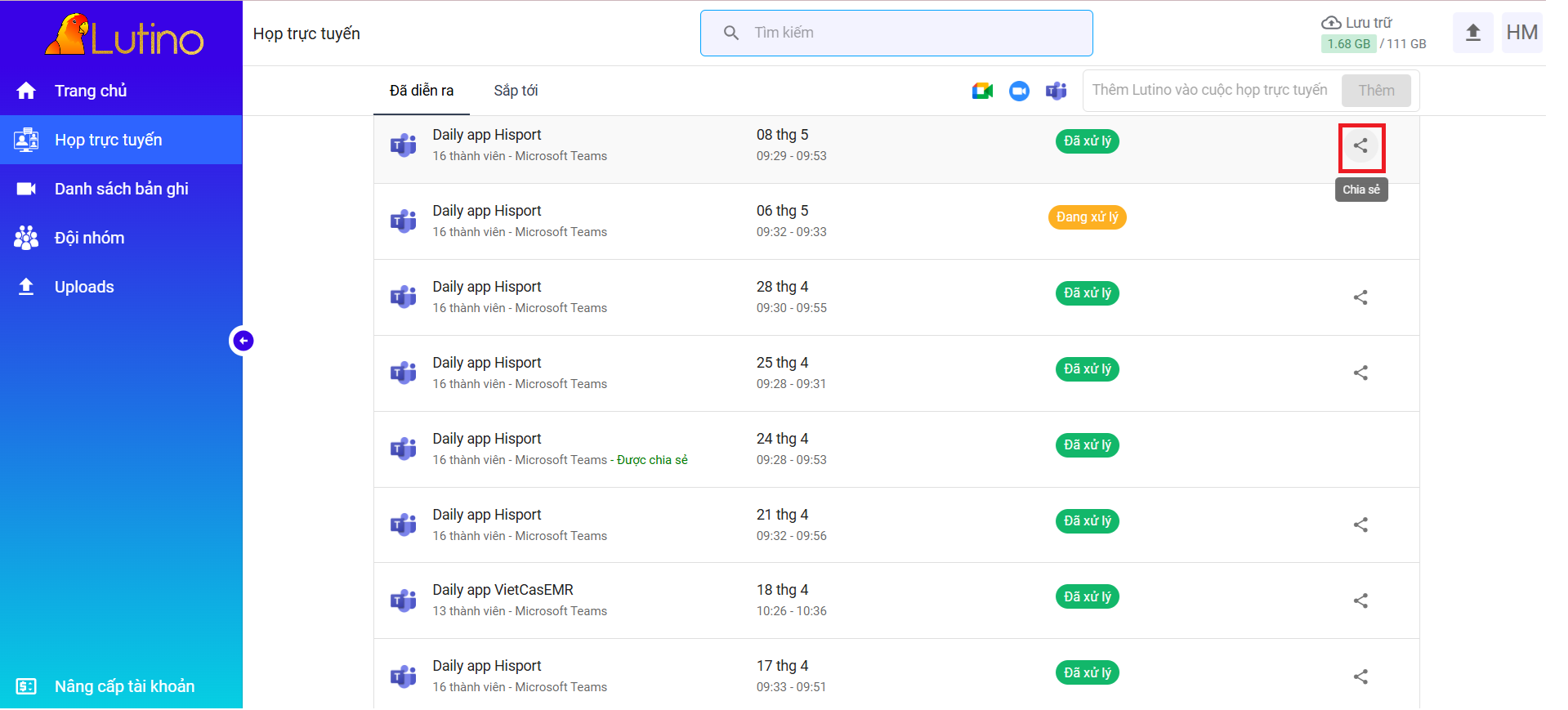Click the Lutino parrot logo
Screen dimensions: 1568x710
click(x=124, y=35)
